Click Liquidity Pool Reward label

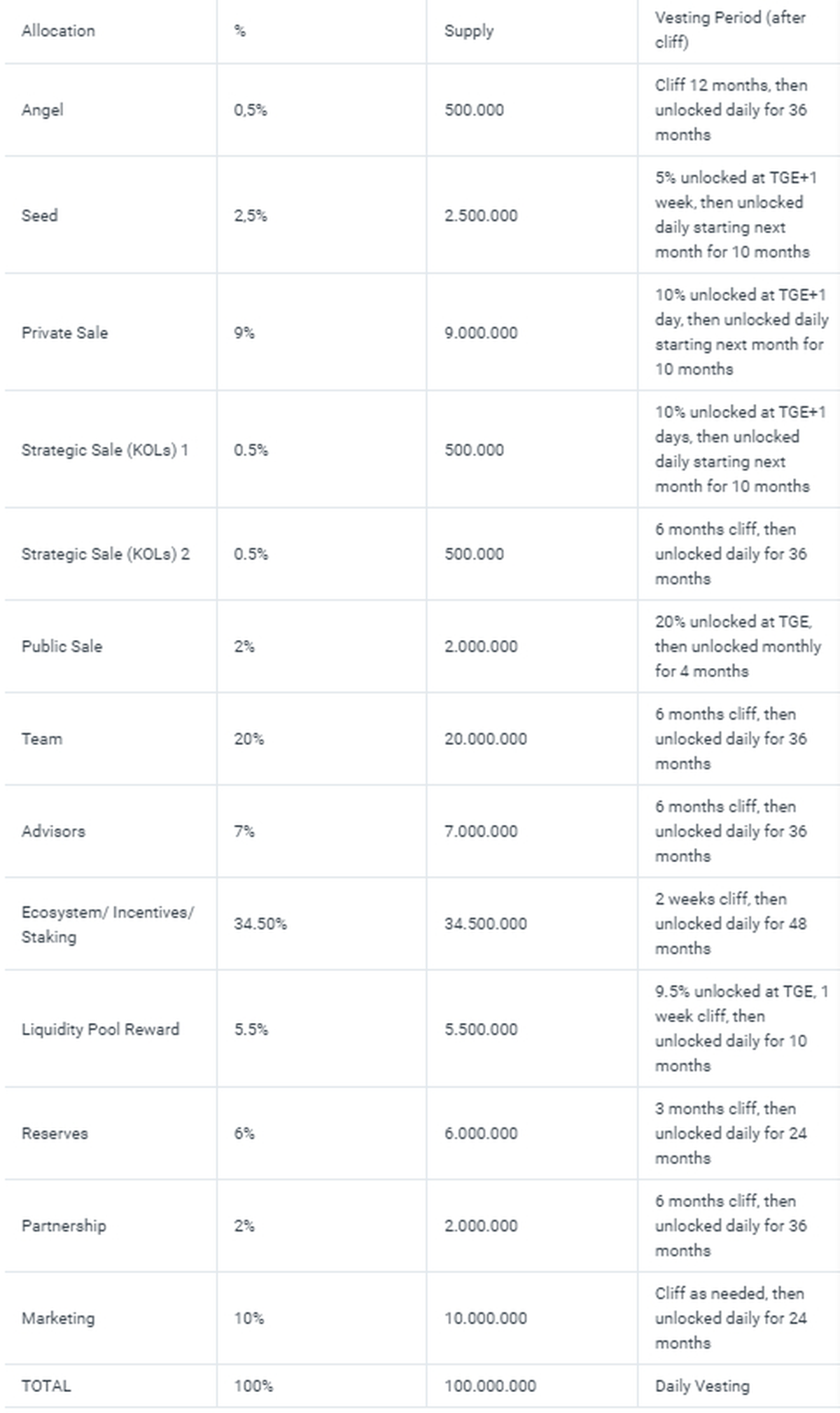coord(101,1029)
